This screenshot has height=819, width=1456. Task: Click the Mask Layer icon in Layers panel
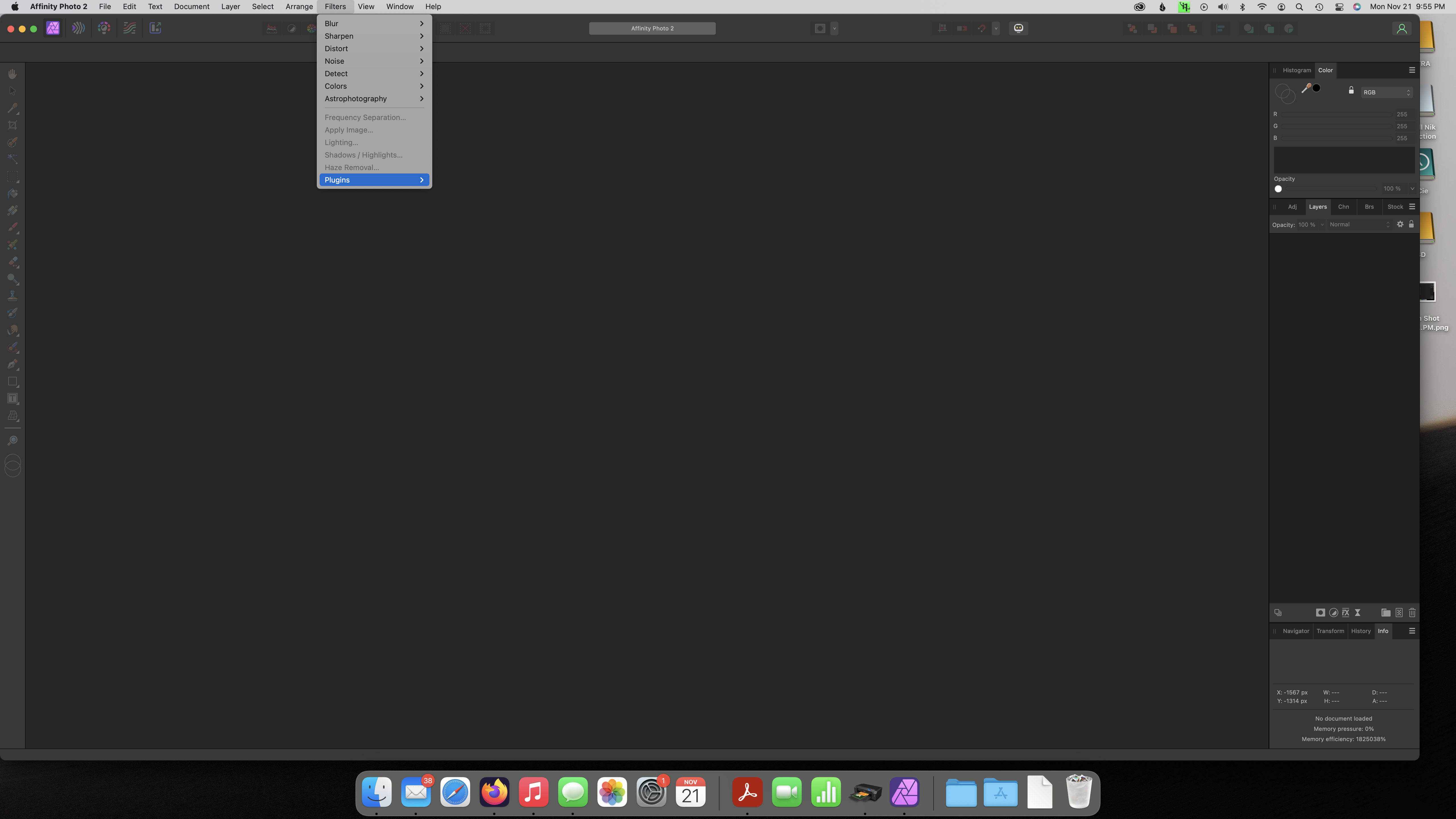[x=1320, y=613]
